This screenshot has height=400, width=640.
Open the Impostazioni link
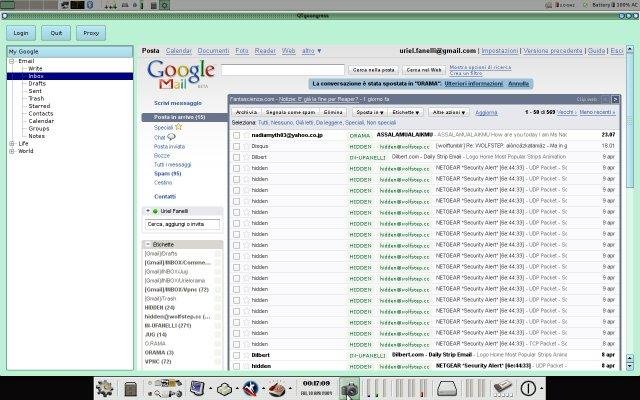click(500, 51)
